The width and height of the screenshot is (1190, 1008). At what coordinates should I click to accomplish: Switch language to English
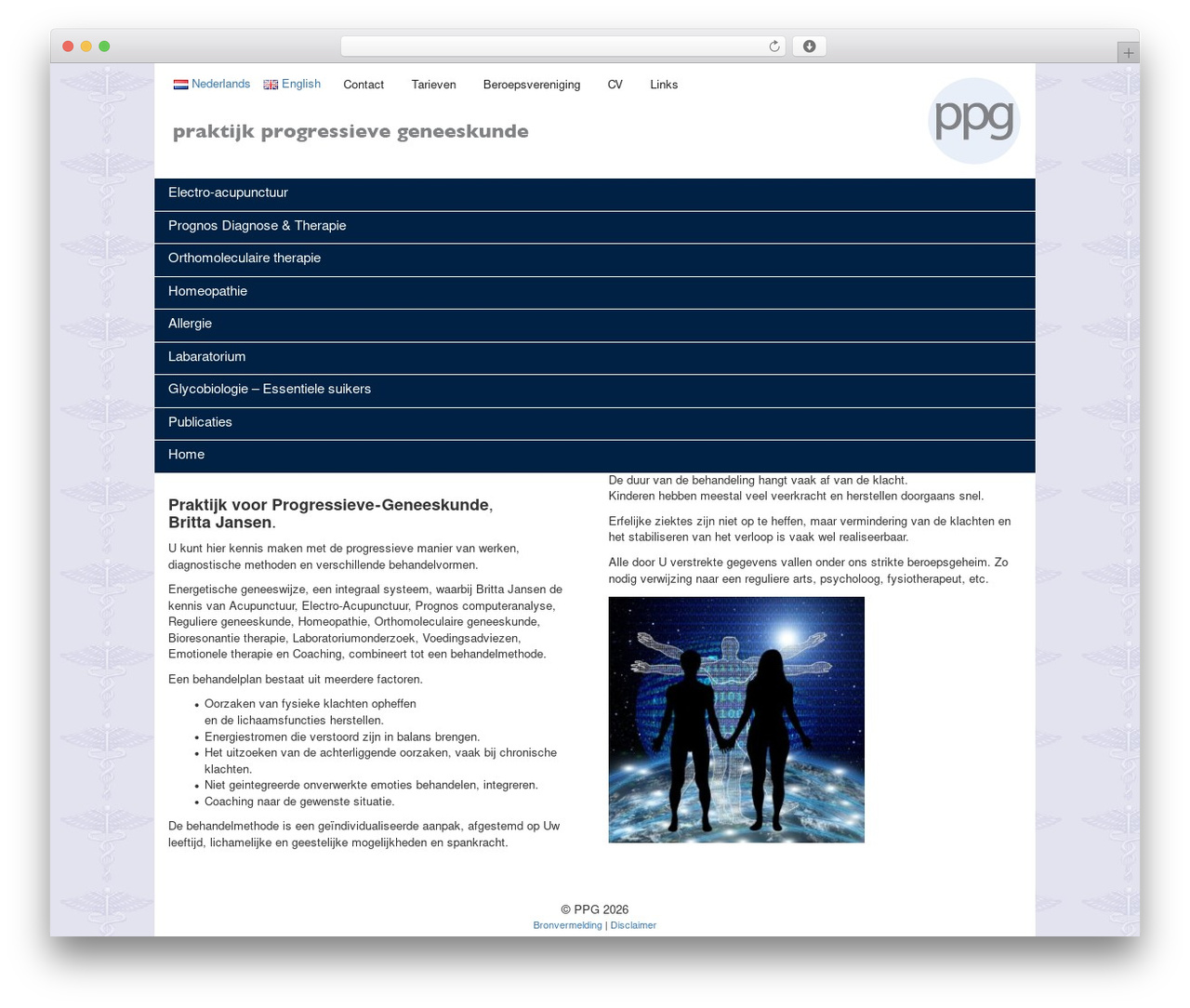(x=301, y=84)
